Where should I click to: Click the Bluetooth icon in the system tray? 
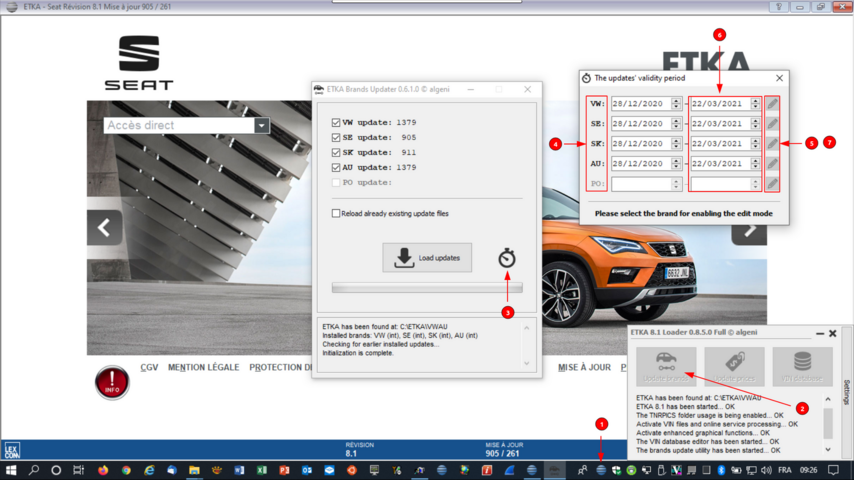(721, 470)
